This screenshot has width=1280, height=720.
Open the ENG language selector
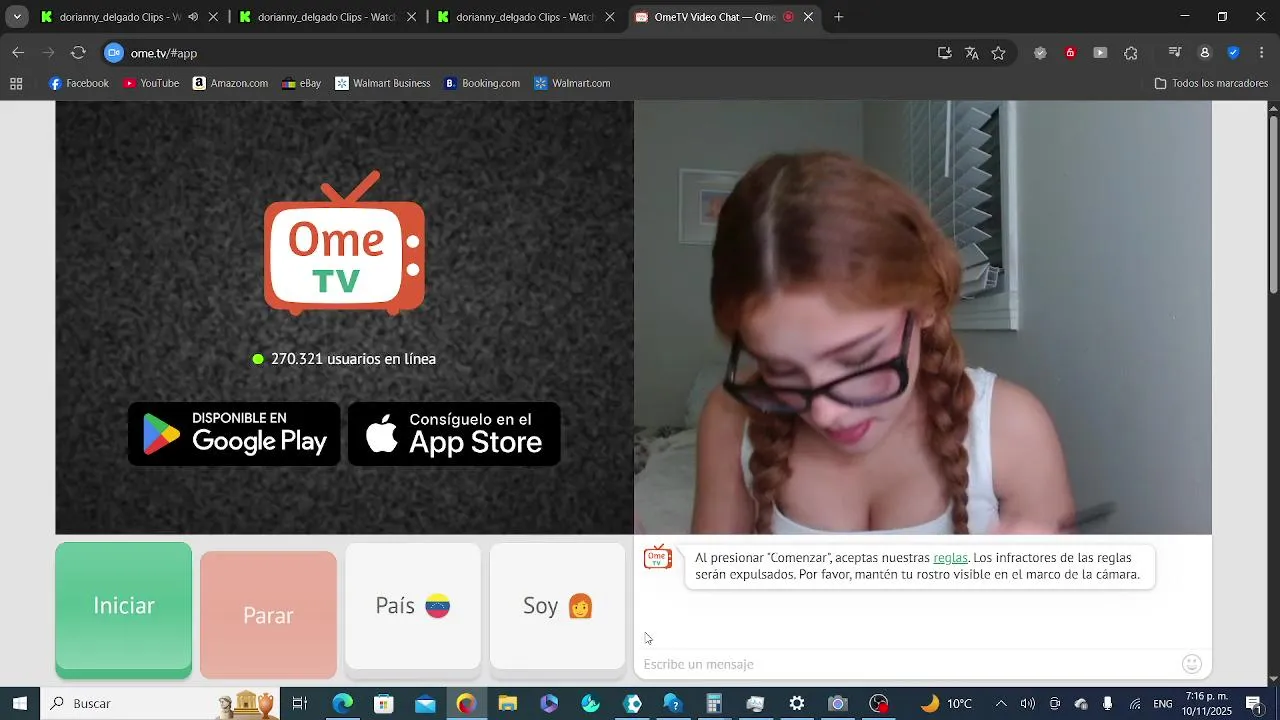point(1163,703)
